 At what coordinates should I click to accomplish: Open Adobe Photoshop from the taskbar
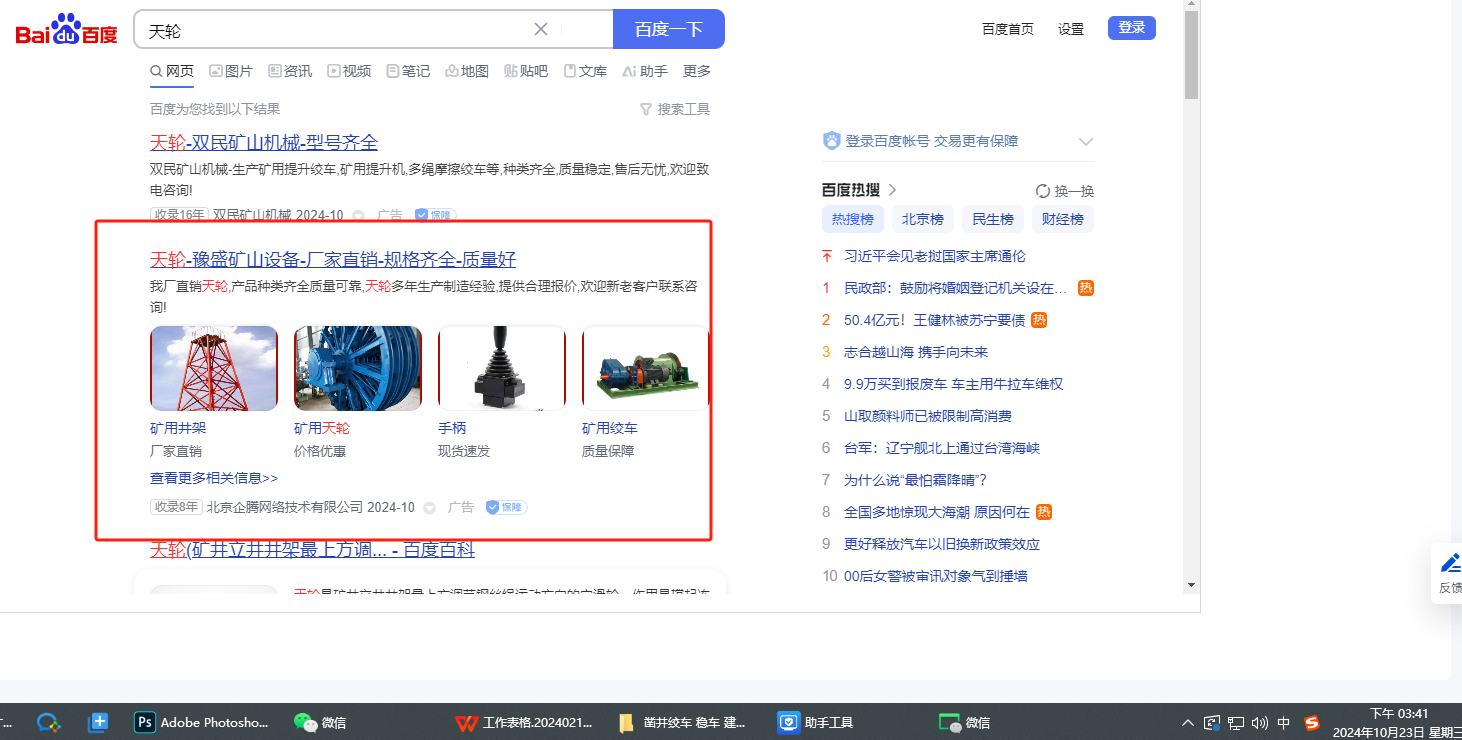click(203, 722)
